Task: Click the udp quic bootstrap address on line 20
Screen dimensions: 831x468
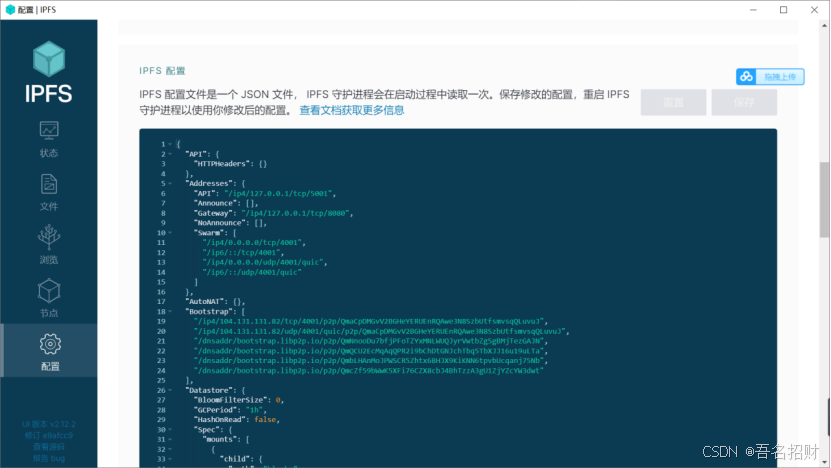Action: pyautogui.click(x=381, y=331)
